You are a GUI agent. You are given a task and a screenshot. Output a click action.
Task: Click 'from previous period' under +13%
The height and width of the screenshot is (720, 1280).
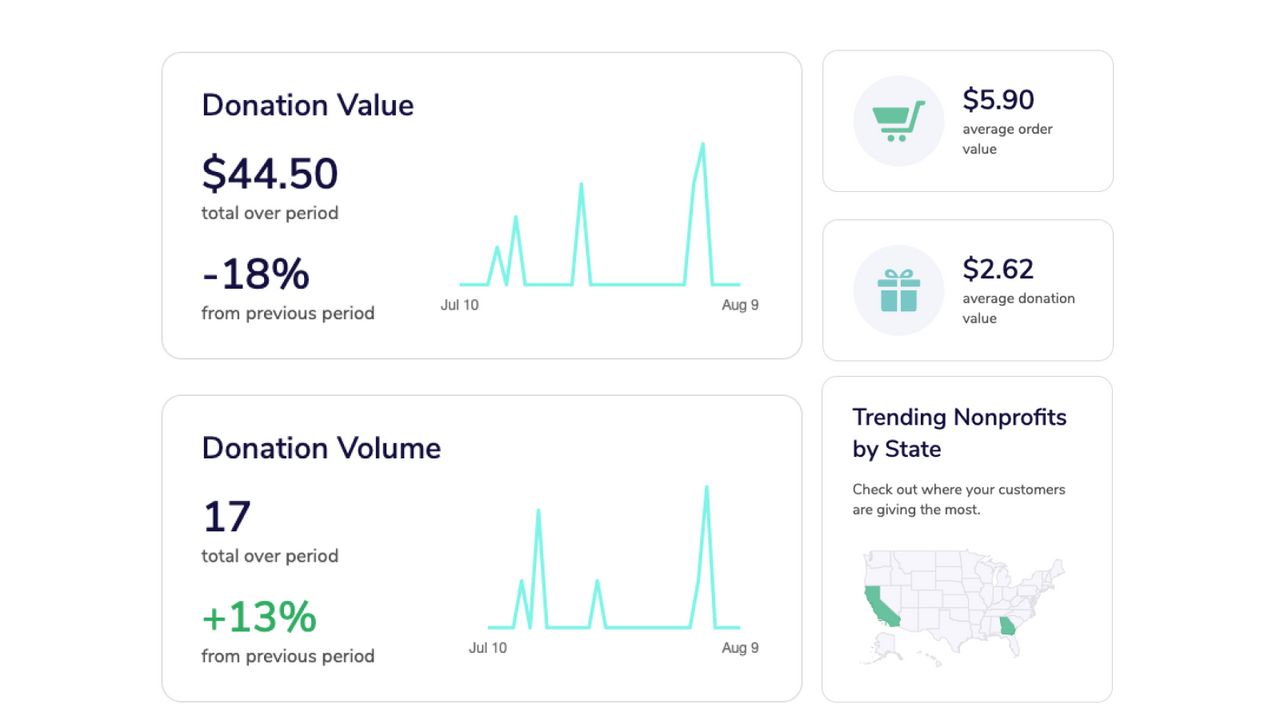[x=288, y=656]
